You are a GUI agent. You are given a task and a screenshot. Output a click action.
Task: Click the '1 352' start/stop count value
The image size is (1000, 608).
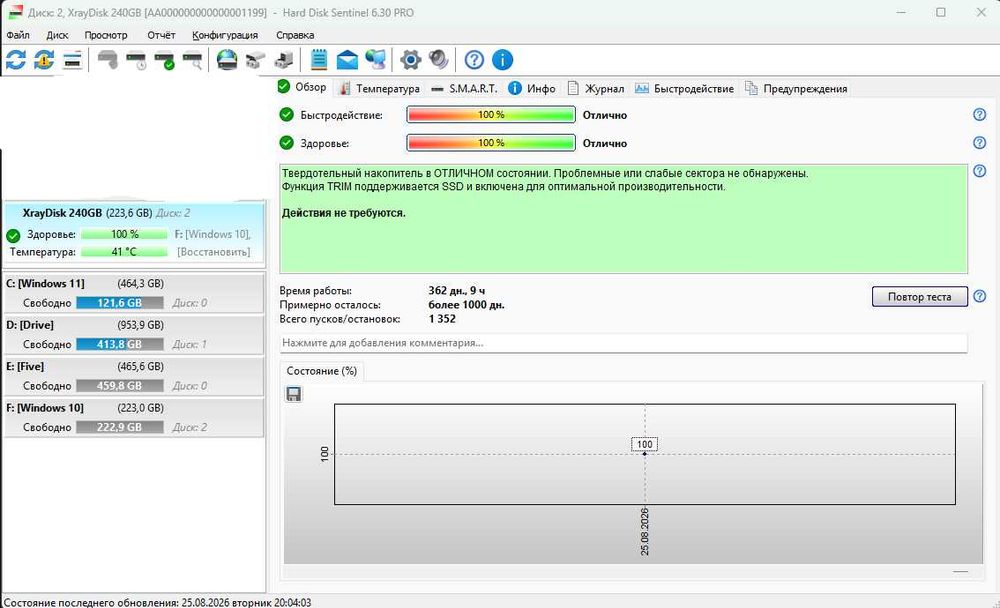click(442, 319)
